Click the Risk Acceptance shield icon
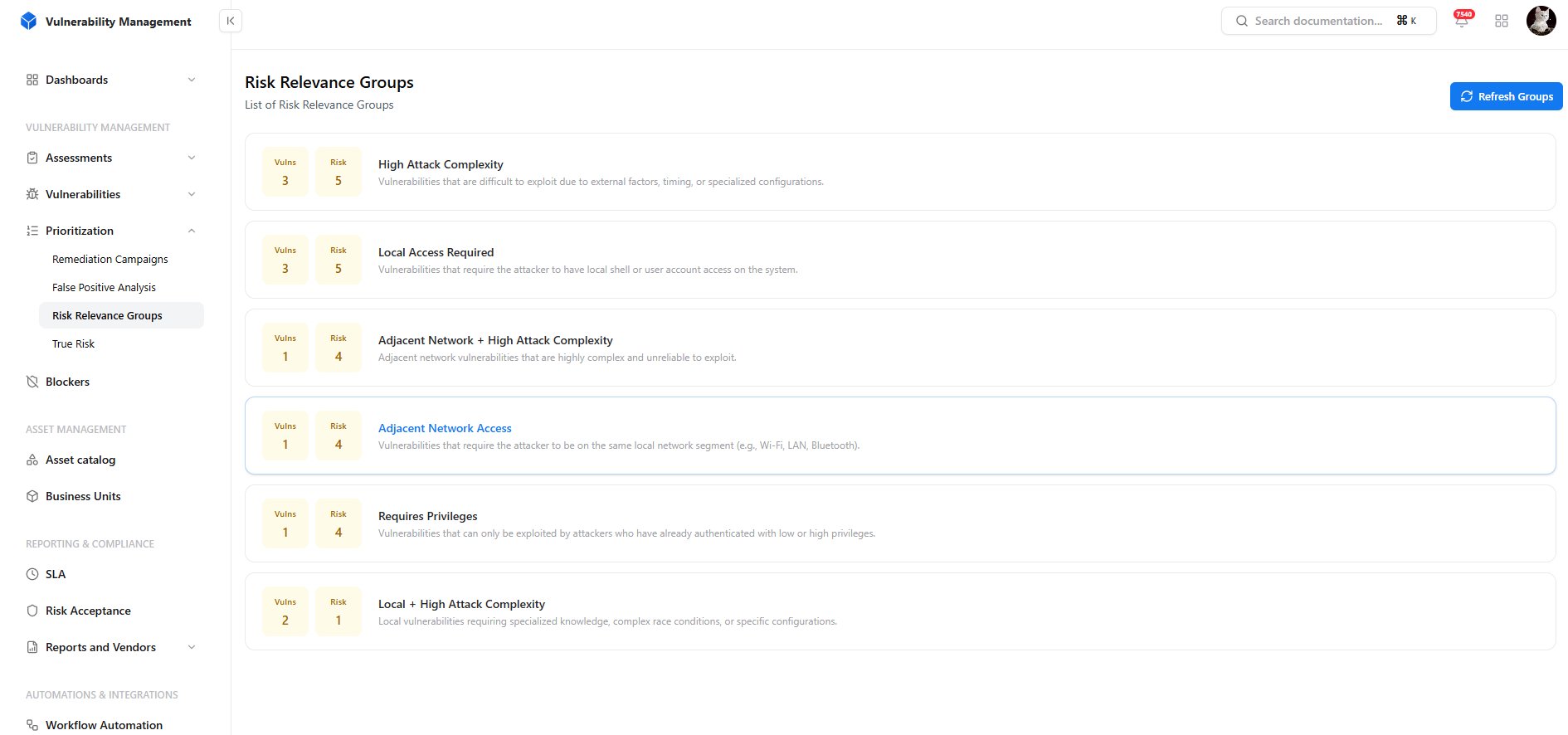Viewport: 1568px width, 735px height. [32, 611]
